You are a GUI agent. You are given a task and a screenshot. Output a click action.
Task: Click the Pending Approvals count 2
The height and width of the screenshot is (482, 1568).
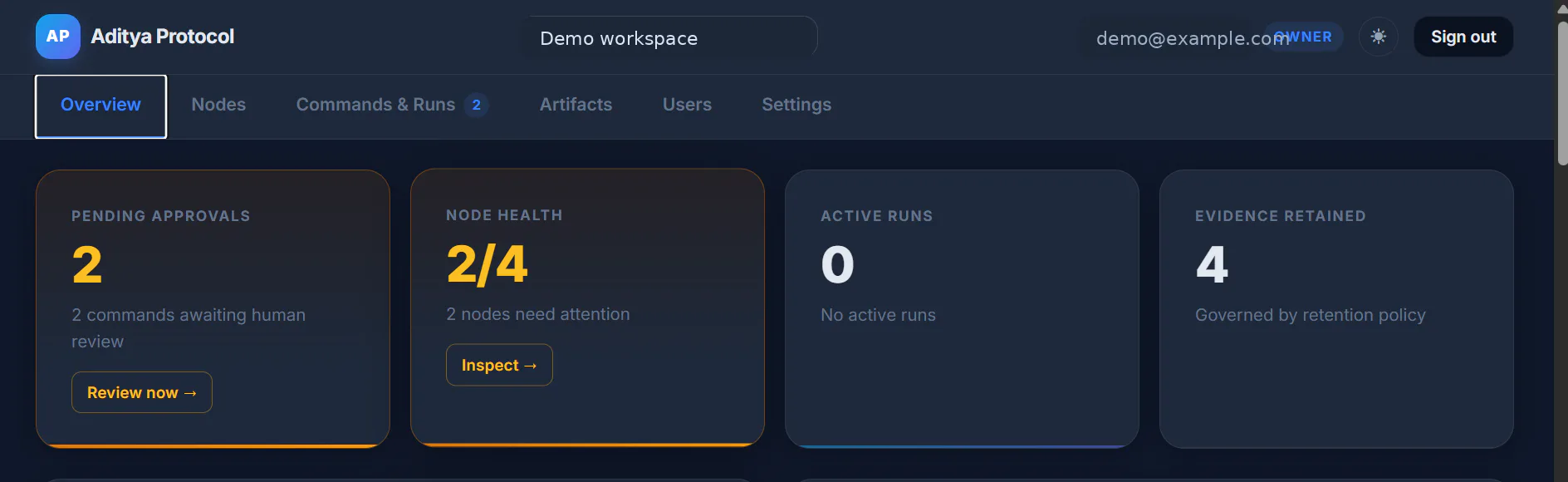[x=87, y=265]
